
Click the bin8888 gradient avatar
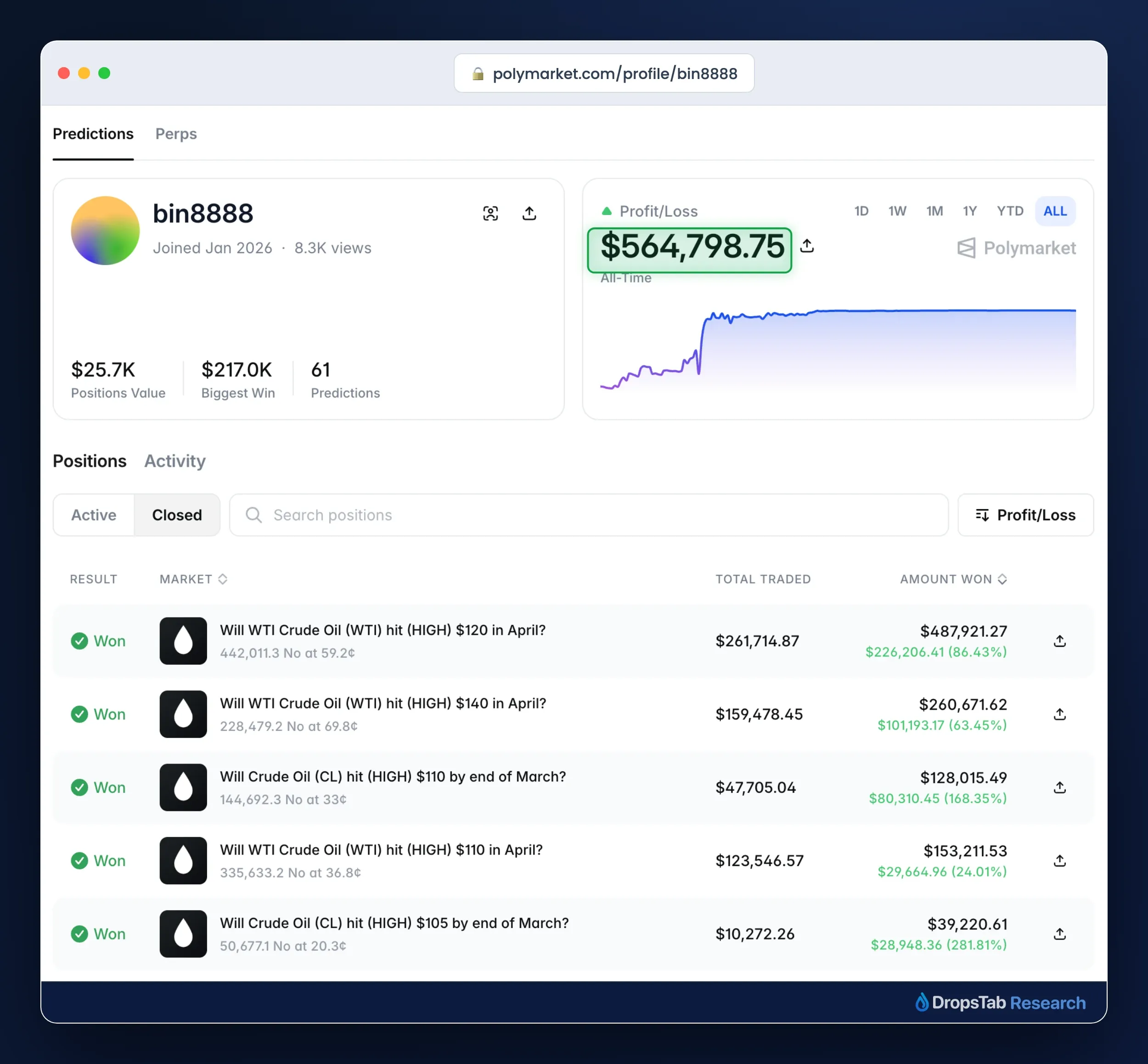(x=105, y=230)
